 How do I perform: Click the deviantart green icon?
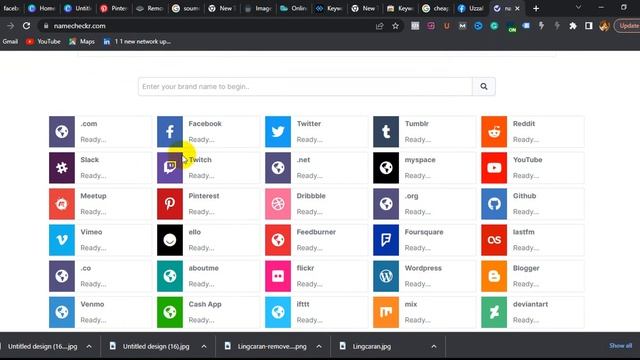tap(494, 312)
